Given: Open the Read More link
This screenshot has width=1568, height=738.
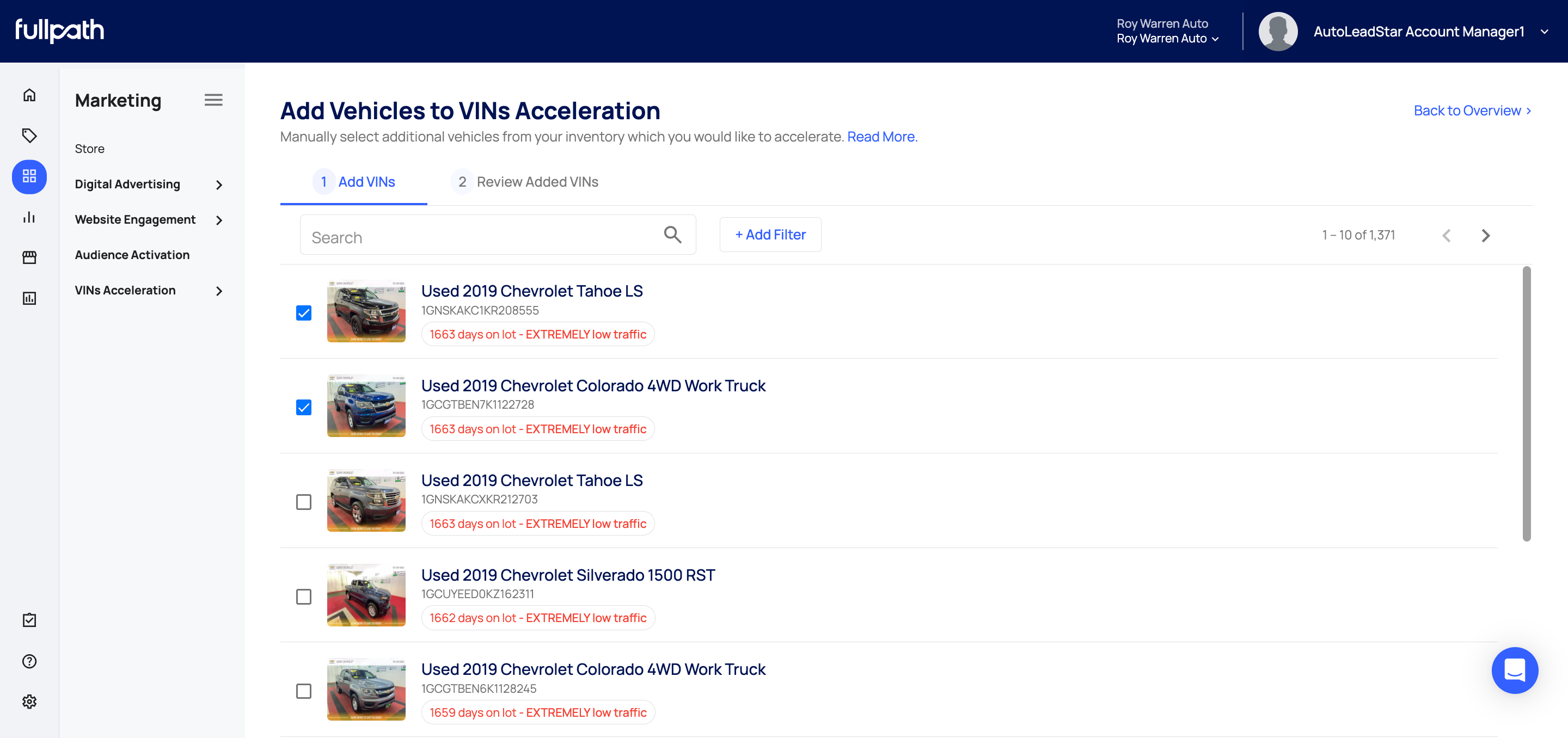Looking at the screenshot, I should (882, 137).
